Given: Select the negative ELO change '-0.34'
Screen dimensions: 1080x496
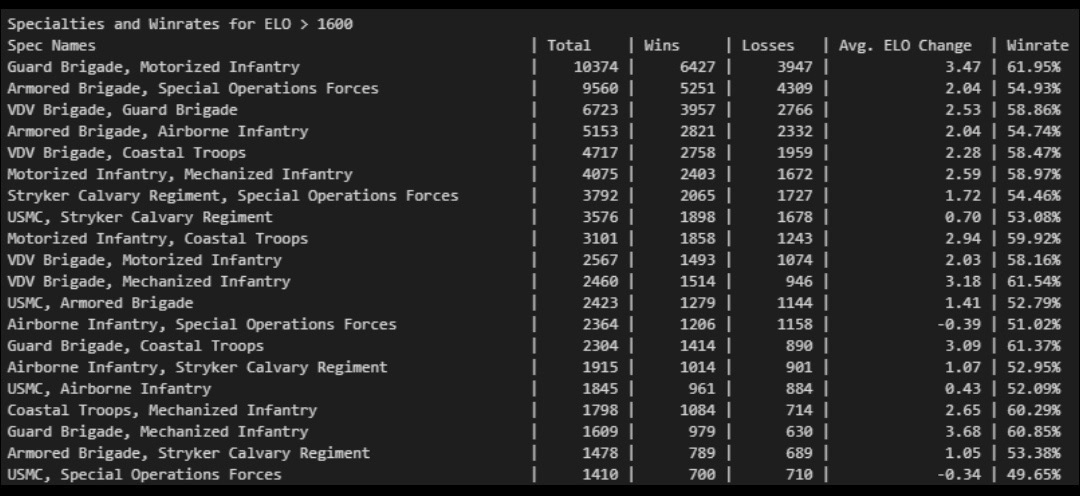Looking at the screenshot, I should coord(959,474).
